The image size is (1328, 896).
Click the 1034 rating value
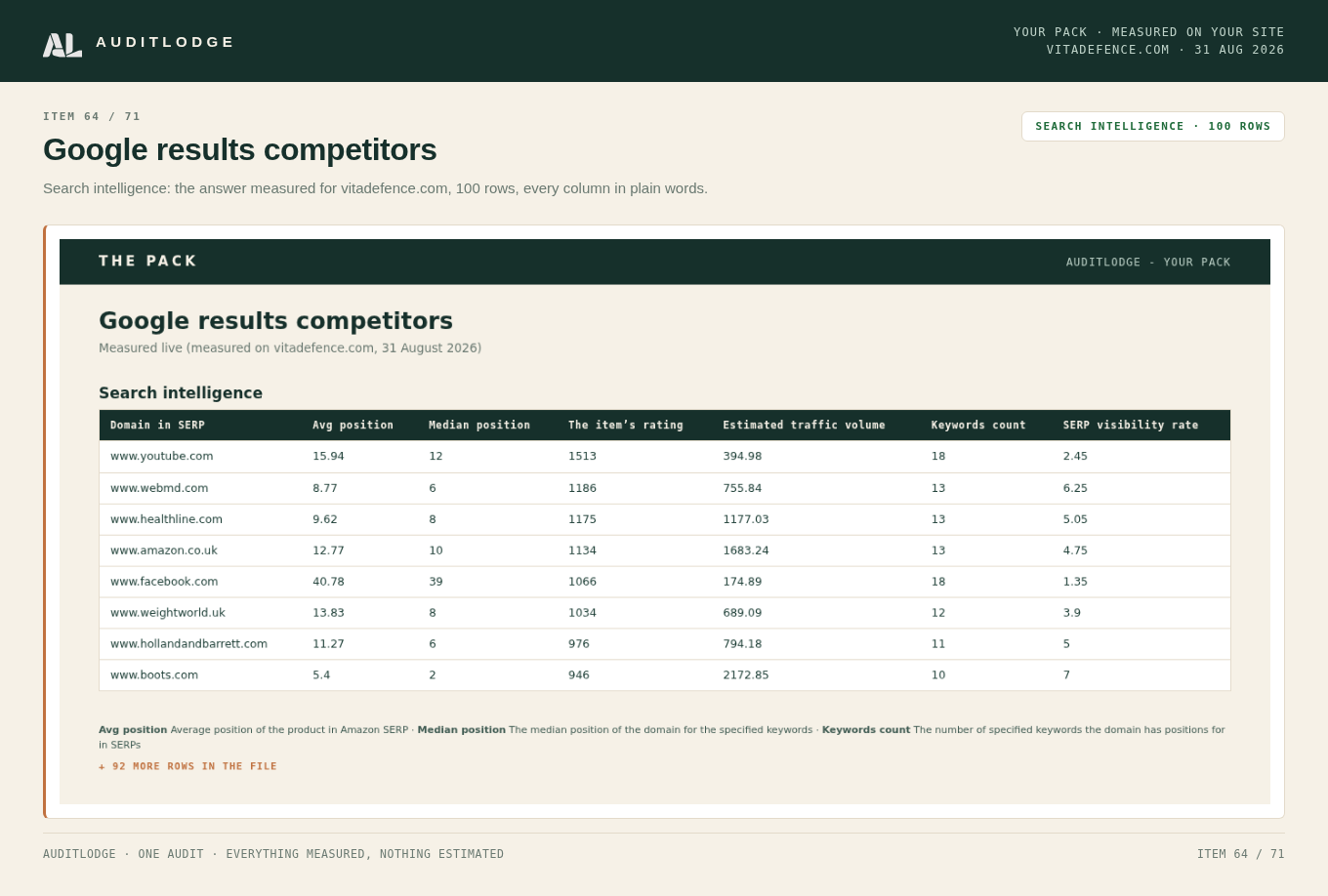tap(582, 613)
